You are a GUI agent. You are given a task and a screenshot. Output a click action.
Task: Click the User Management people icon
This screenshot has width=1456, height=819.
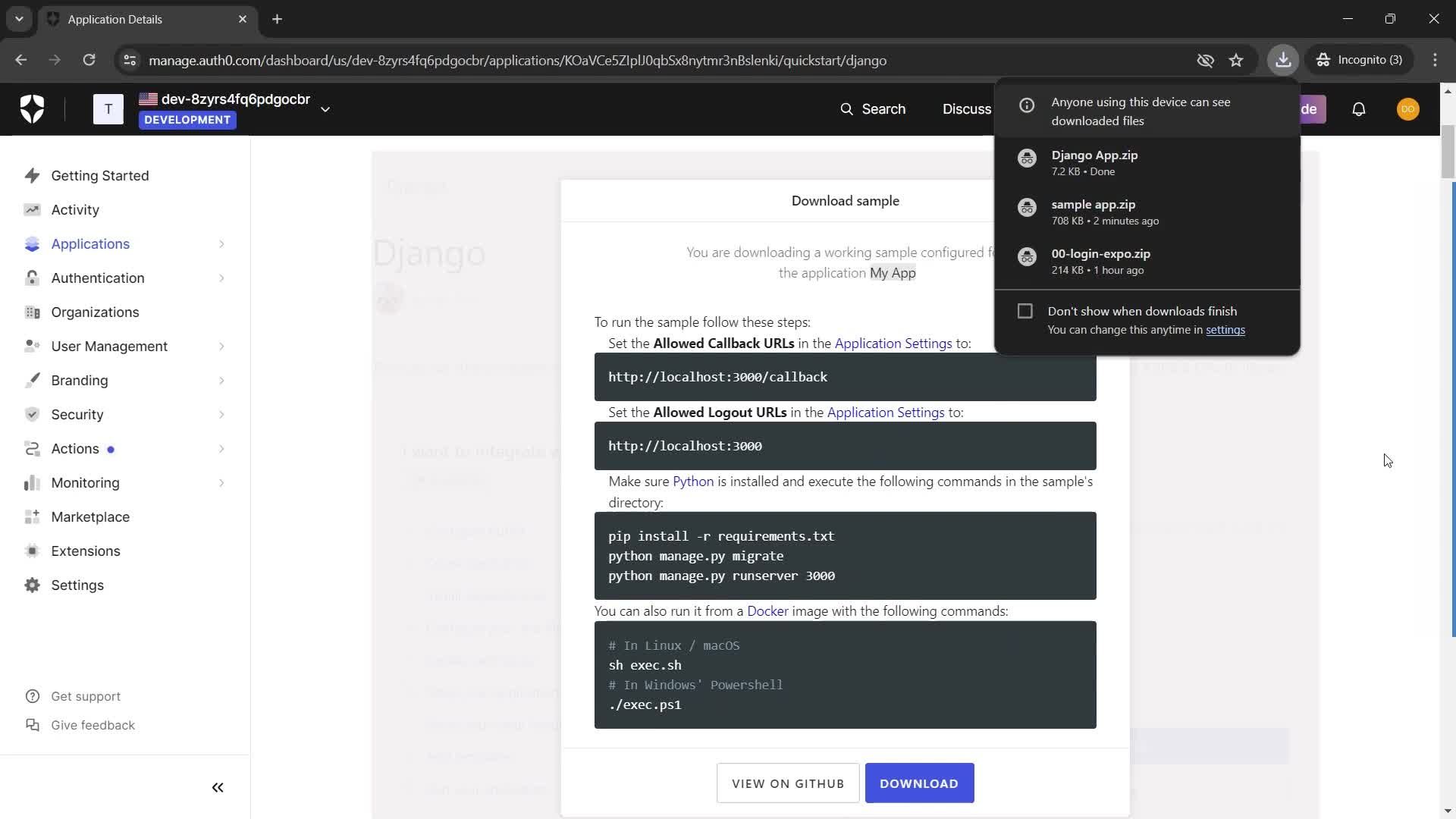pos(32,347)
